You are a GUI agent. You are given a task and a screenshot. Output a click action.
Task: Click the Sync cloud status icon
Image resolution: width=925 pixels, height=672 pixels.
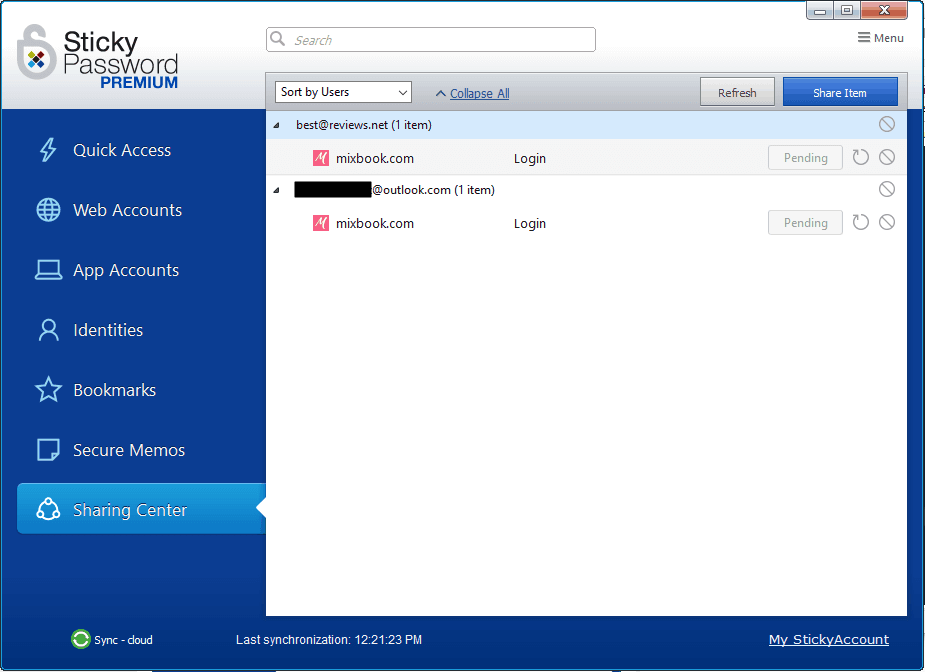pos(80,640)
